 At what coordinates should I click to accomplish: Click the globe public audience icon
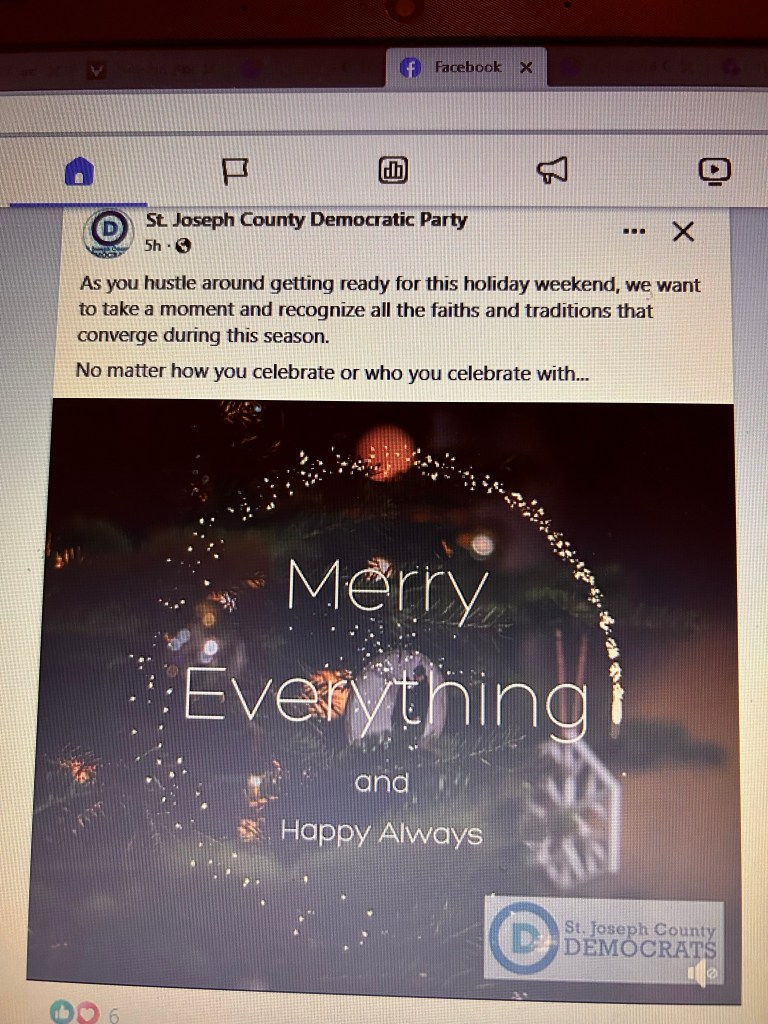(x=184, y=246)
